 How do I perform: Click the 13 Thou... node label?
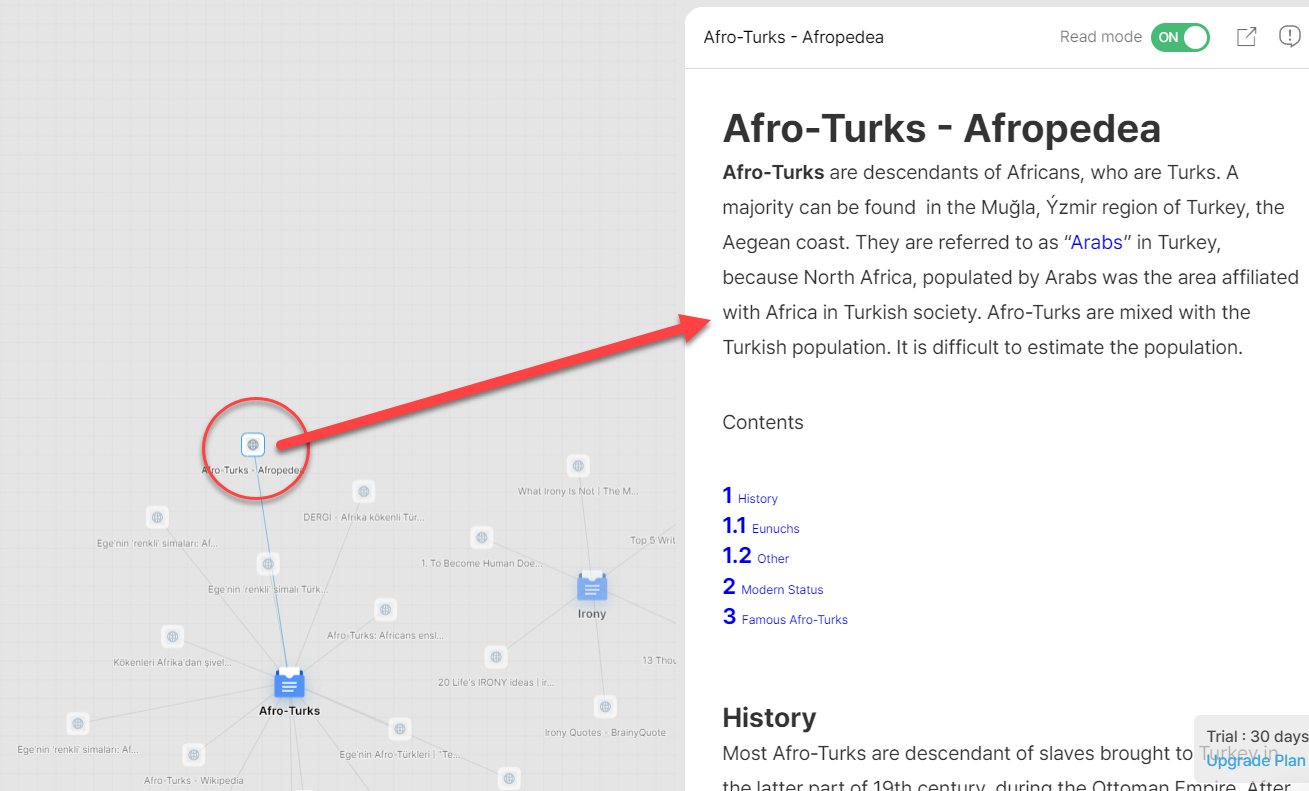(x=661, y=660)
